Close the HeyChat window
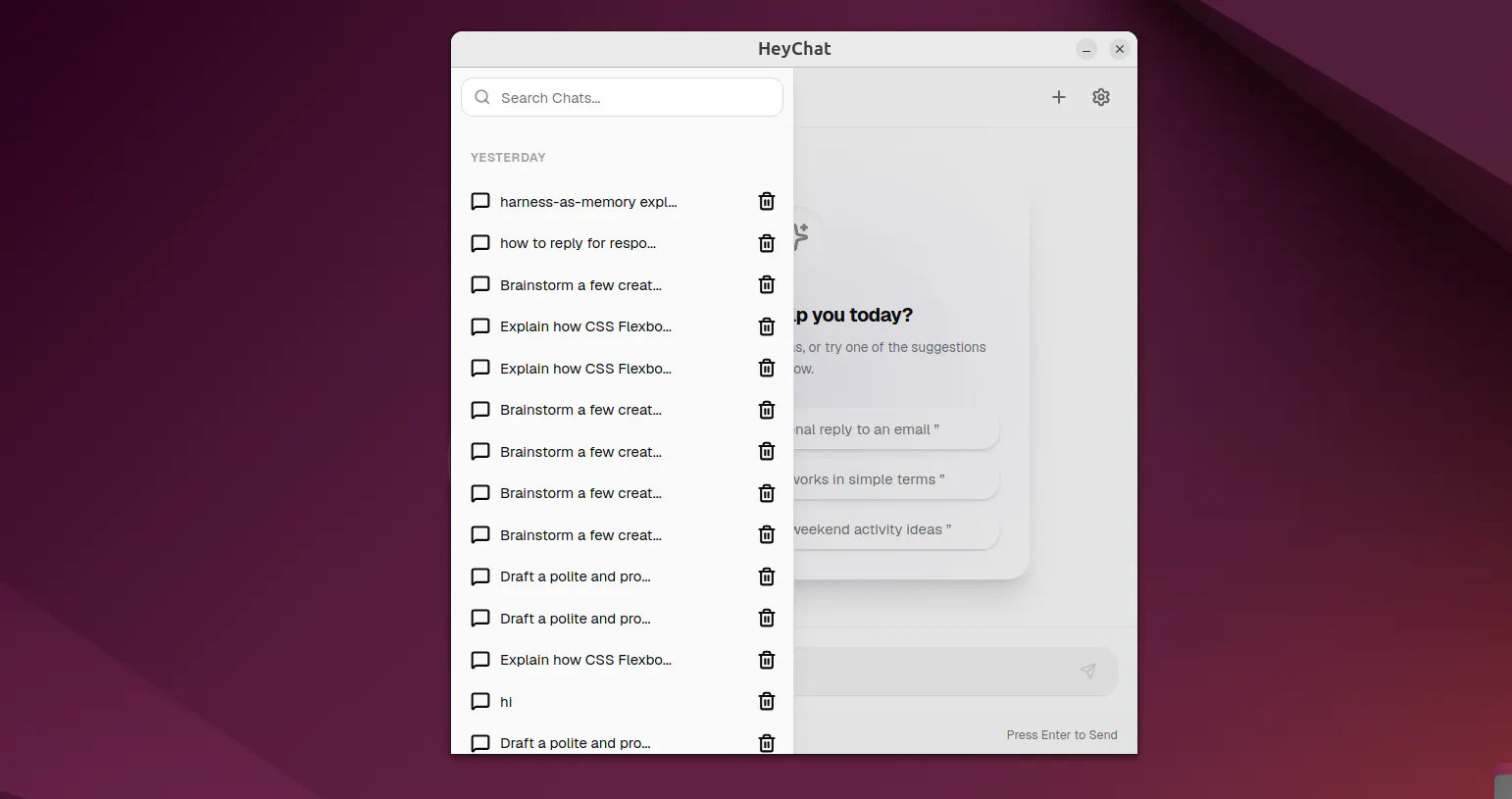This screenshot has width=1512, height=799. pyautogui.click(x=1119, y=49)
